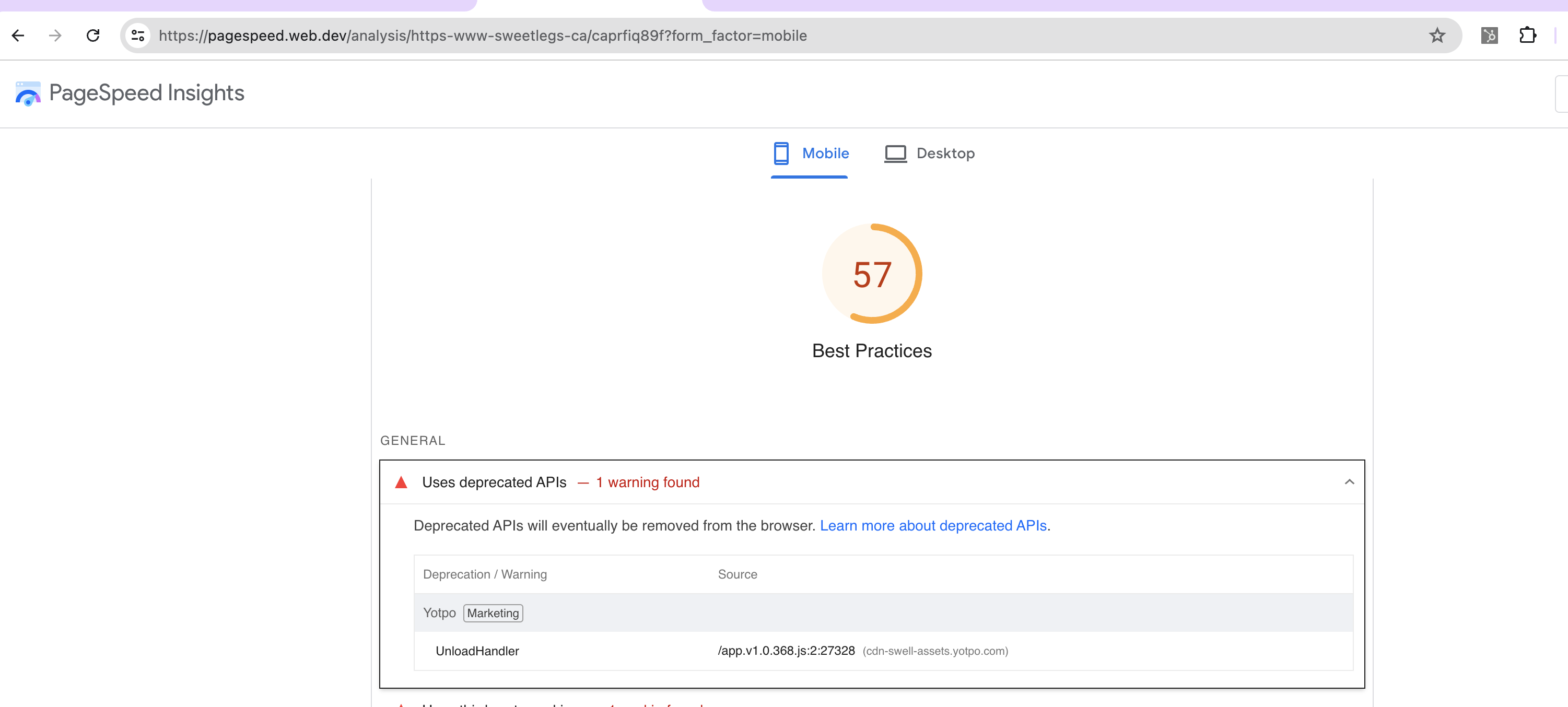Switch to the Desktop tab

click(x=930, y=154)
